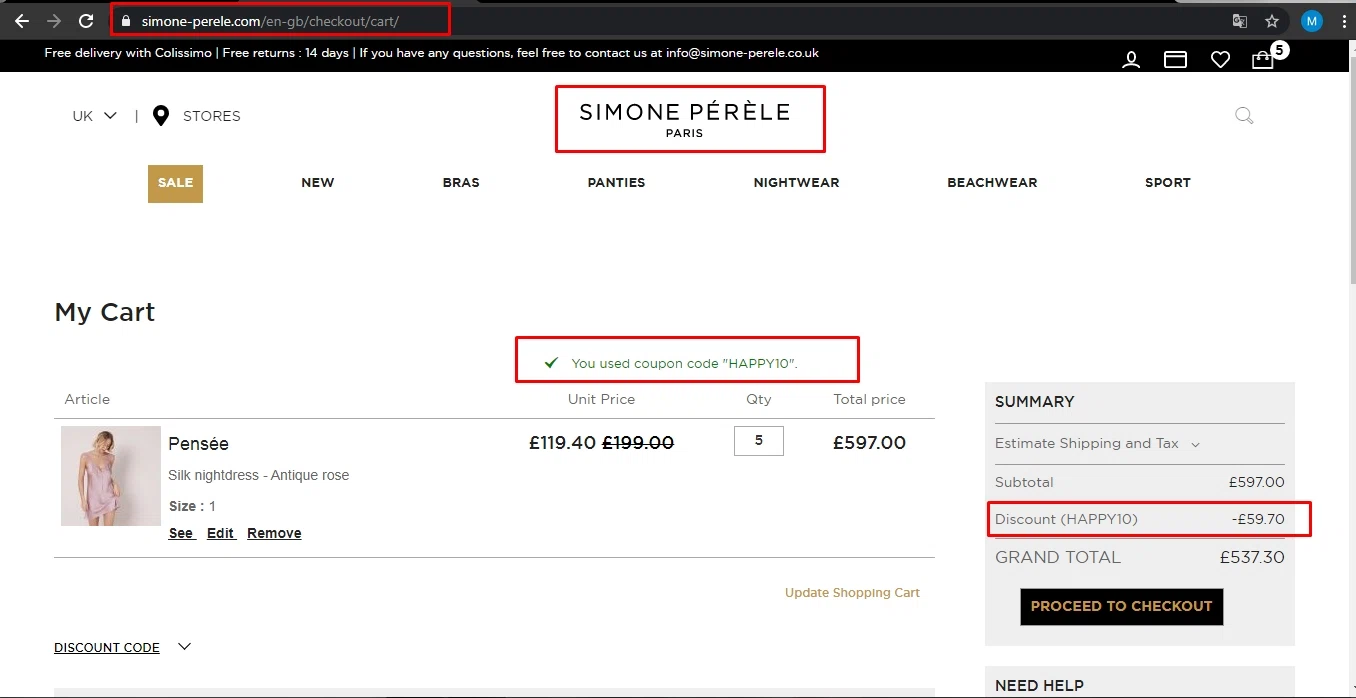Open the BEACHWEAR menu
1356x698 pixels.
(992, 183)
